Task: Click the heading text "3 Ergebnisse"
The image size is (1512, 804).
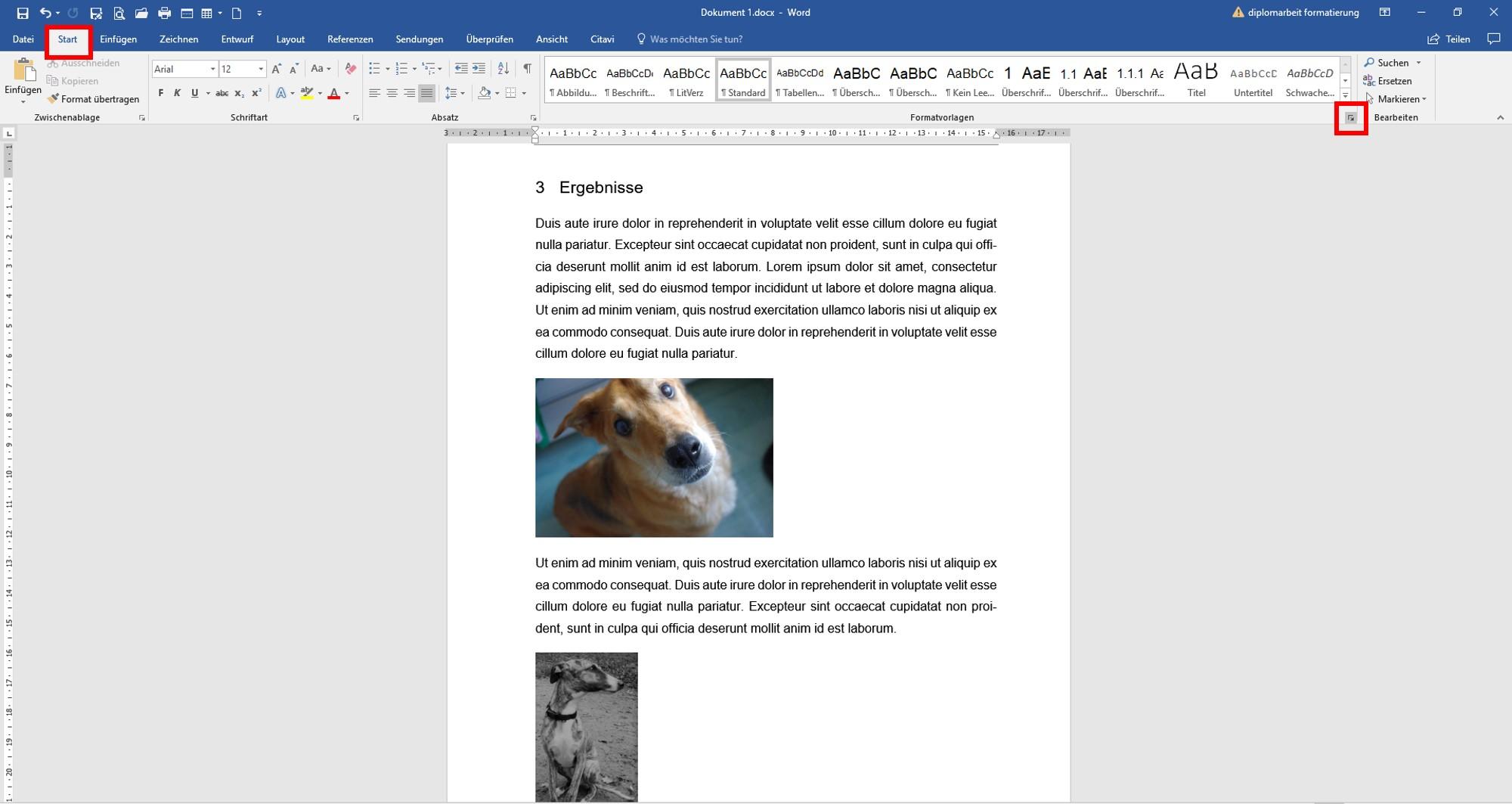Action: [x=589, y=188]
